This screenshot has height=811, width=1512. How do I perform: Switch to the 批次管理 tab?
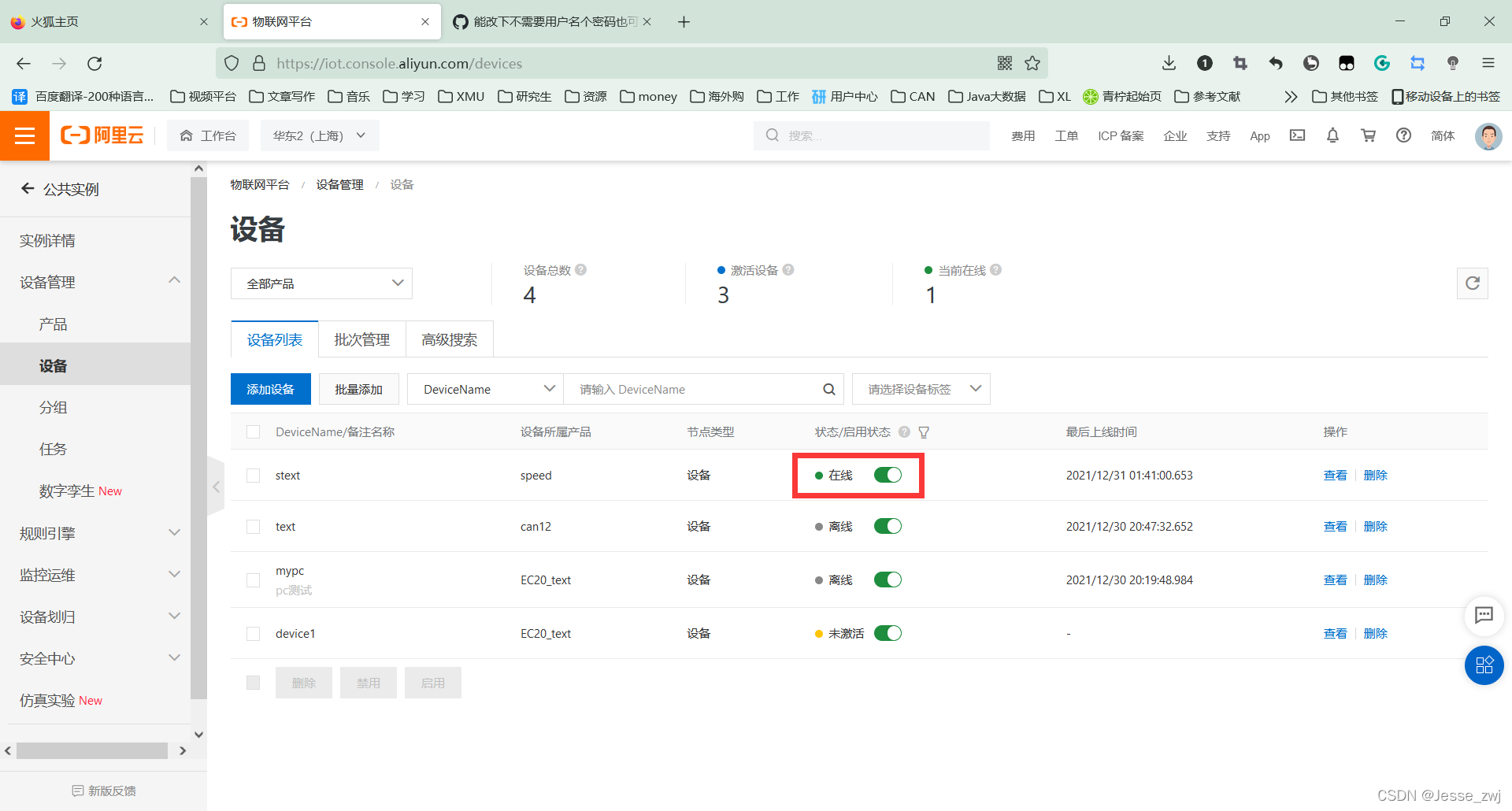pos(361,339)
